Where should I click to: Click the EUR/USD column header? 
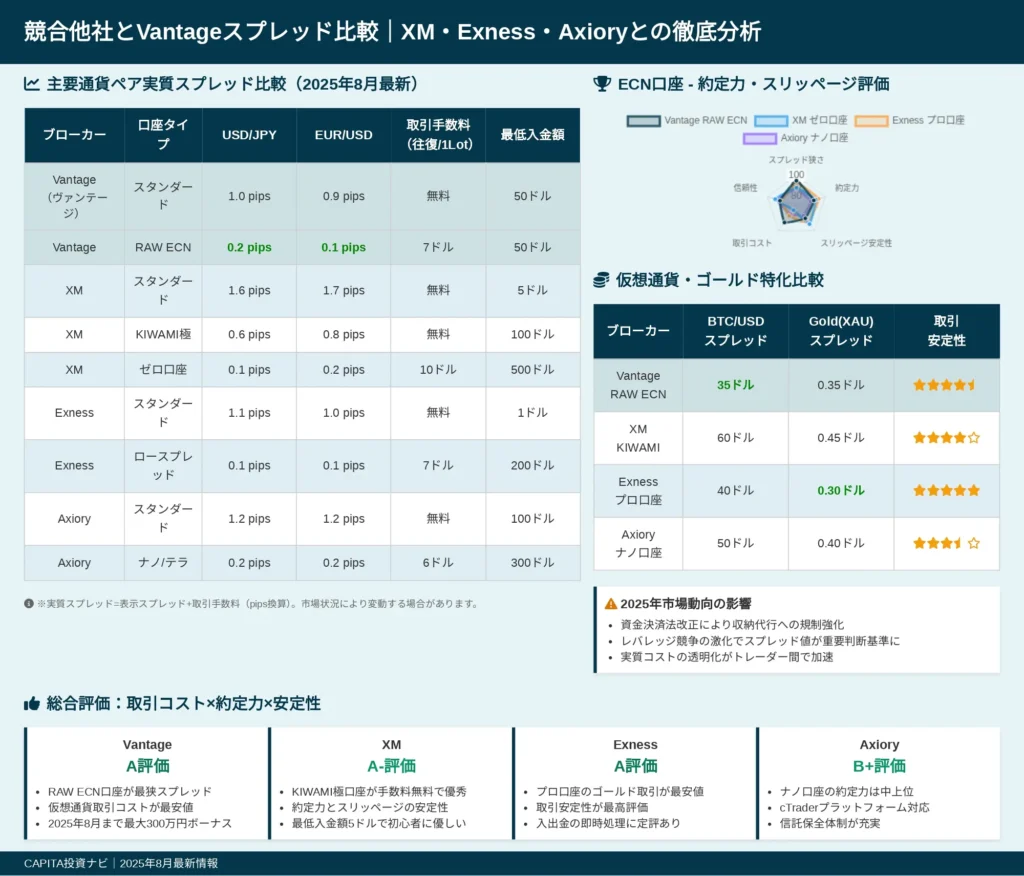coord(344,135)
